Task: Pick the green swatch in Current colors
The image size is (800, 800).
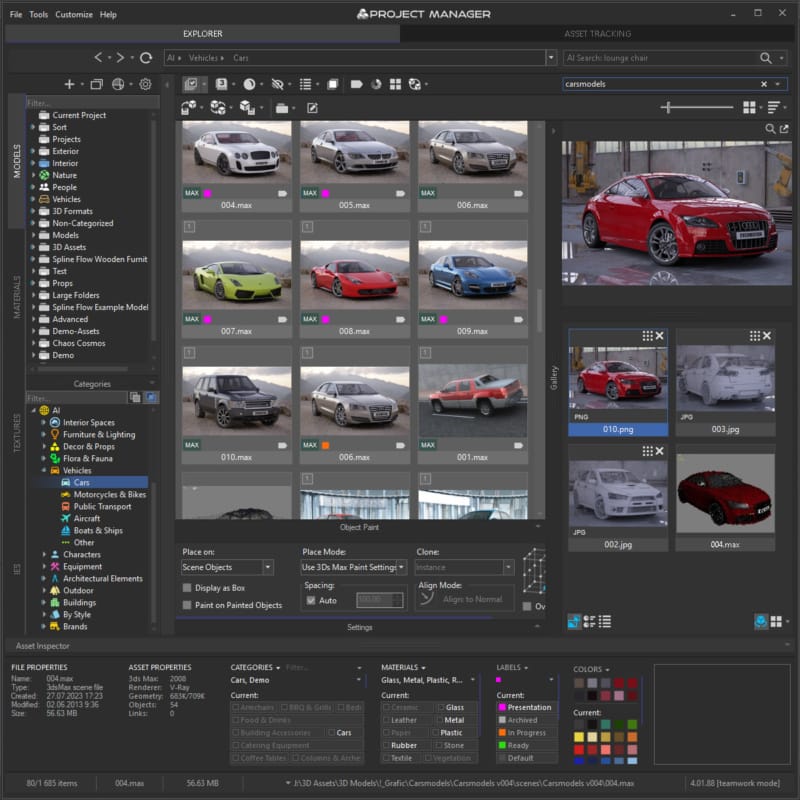Action: 632,724
